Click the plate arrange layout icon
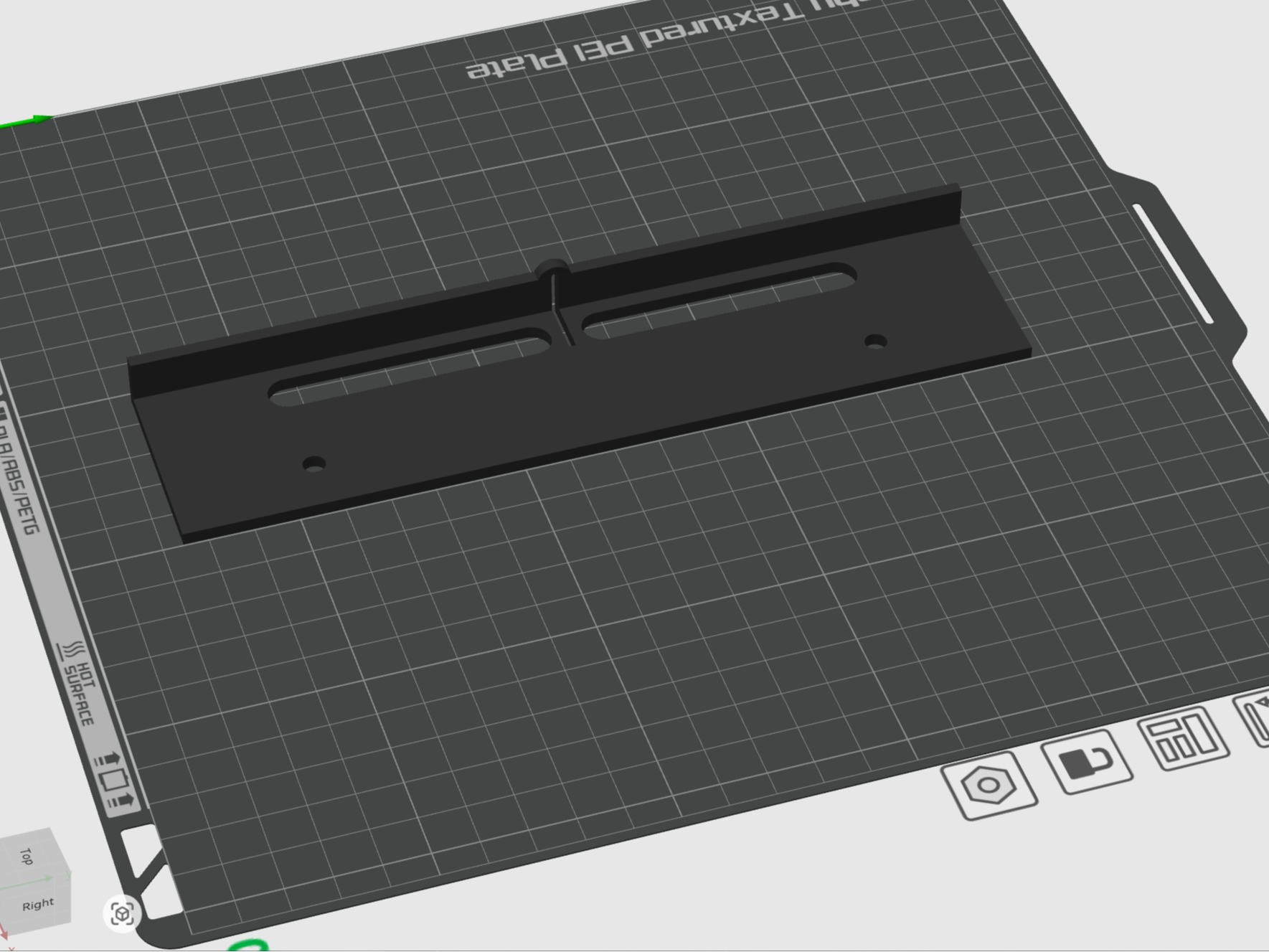Viewport: 1269px width, 952px height. 1184,738
